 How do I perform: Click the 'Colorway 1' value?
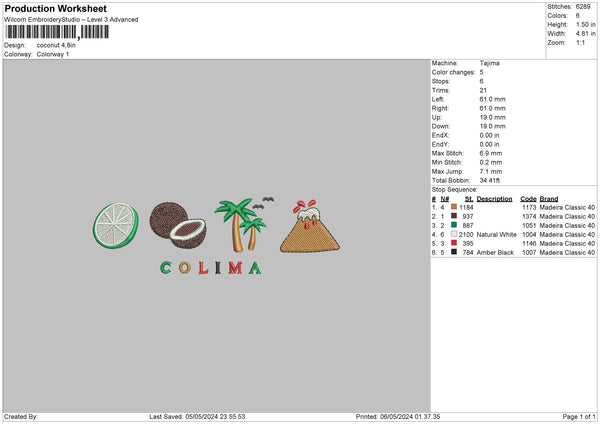pos(53,54)
